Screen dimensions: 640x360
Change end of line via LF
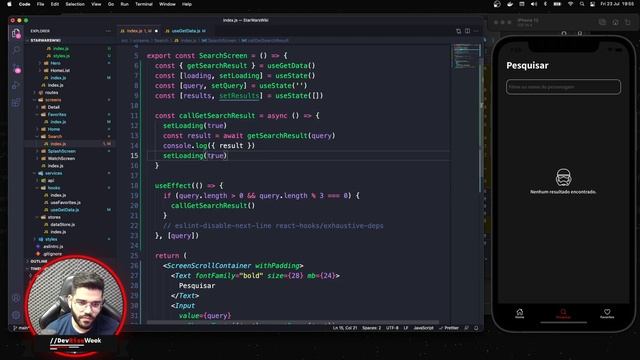(x=406, y=328)
